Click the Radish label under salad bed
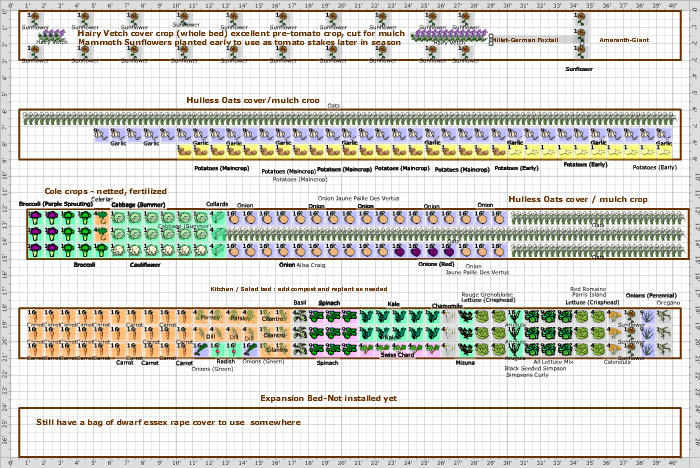700x468 pixels. coord(226,362)
